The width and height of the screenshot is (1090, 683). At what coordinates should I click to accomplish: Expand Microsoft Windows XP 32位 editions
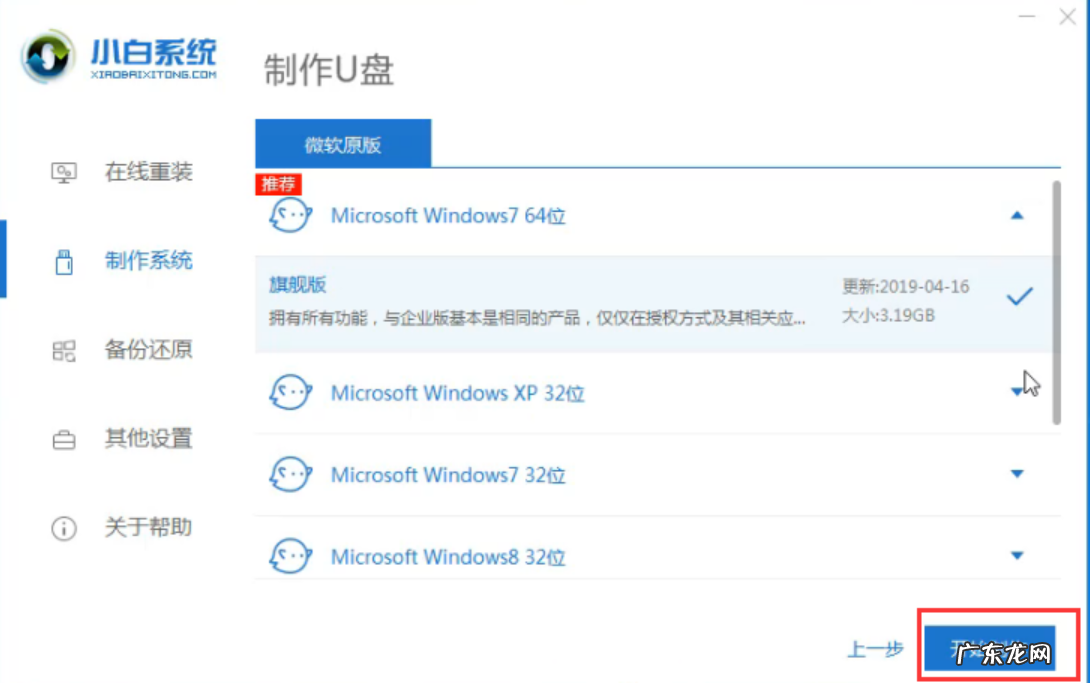[1017, 393]
